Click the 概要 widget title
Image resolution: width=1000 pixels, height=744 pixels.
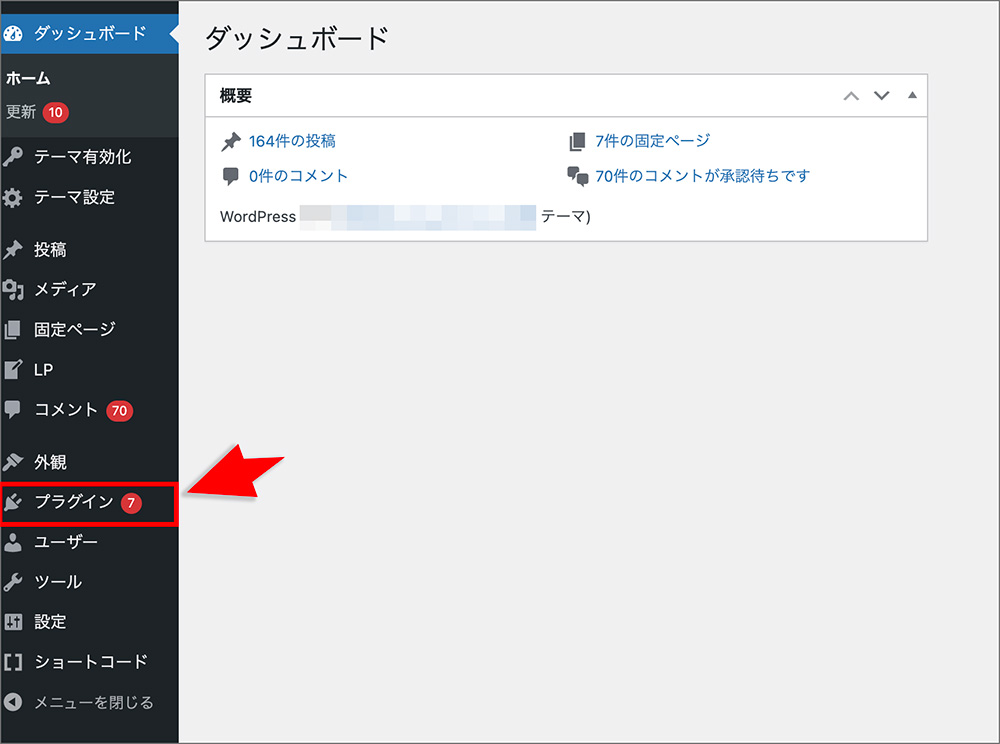tap(236, 96)
